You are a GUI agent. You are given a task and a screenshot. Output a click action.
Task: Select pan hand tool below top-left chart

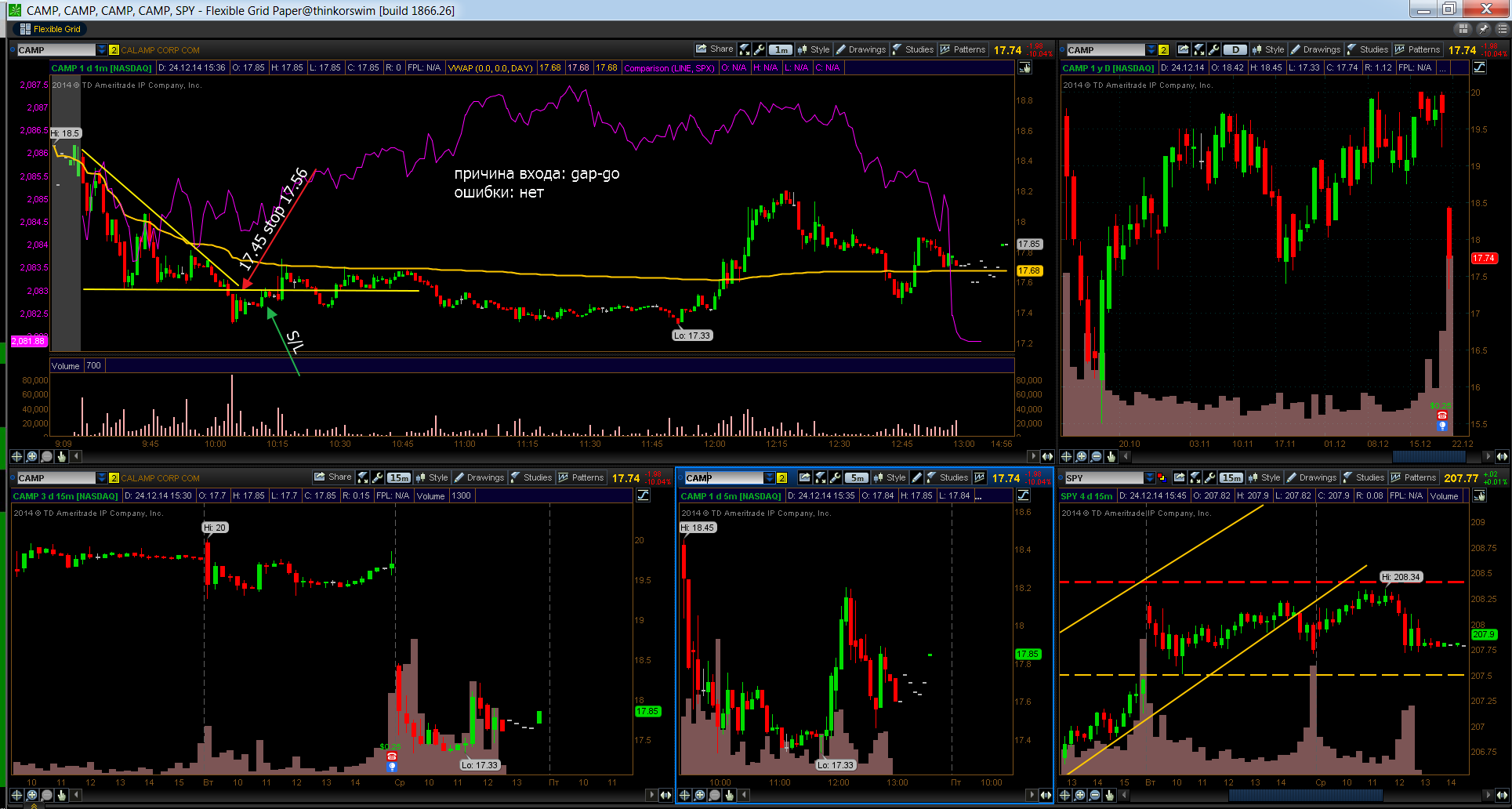coord(61,456)
